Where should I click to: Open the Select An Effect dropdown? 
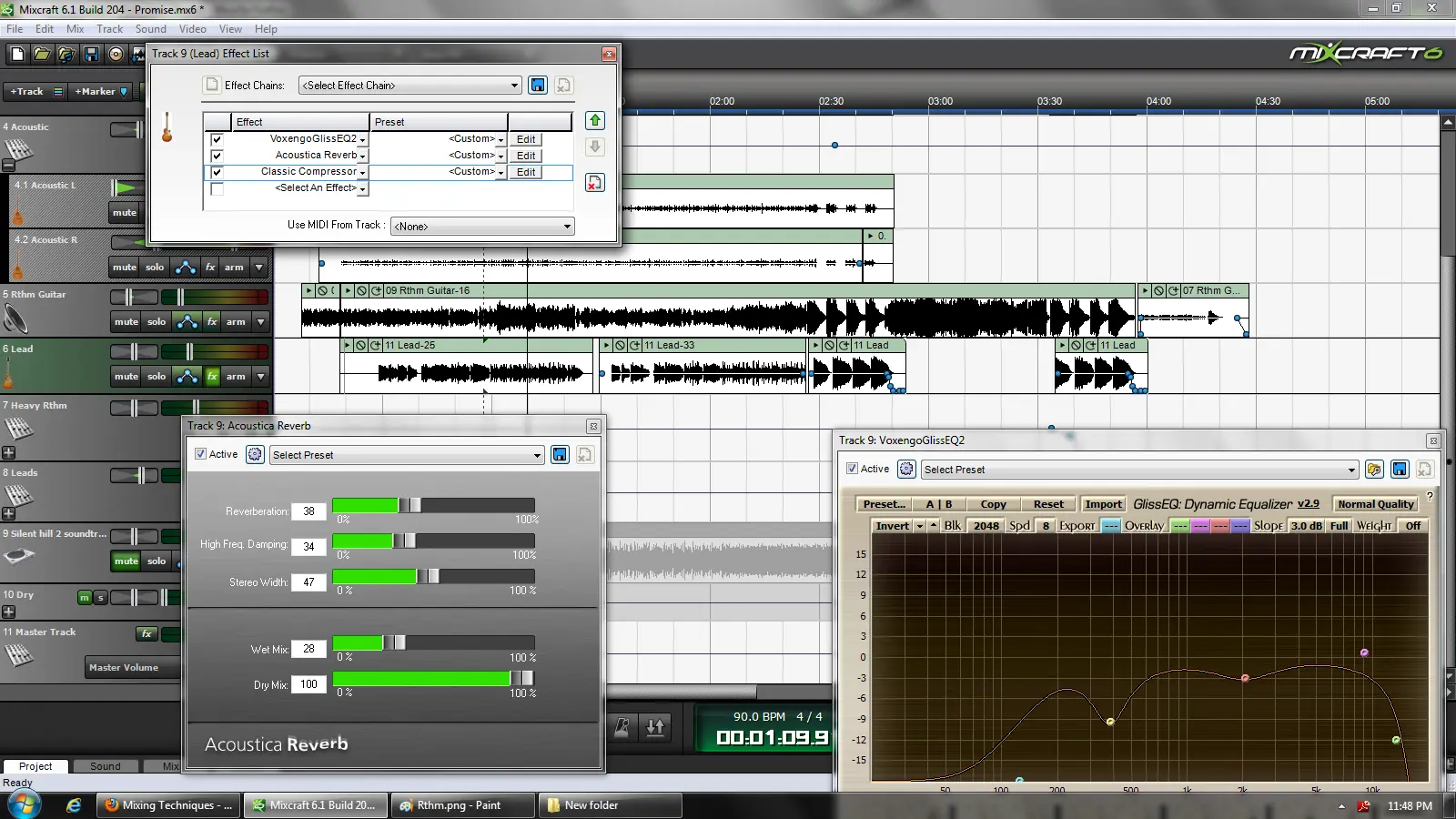[x=362, y=189]
